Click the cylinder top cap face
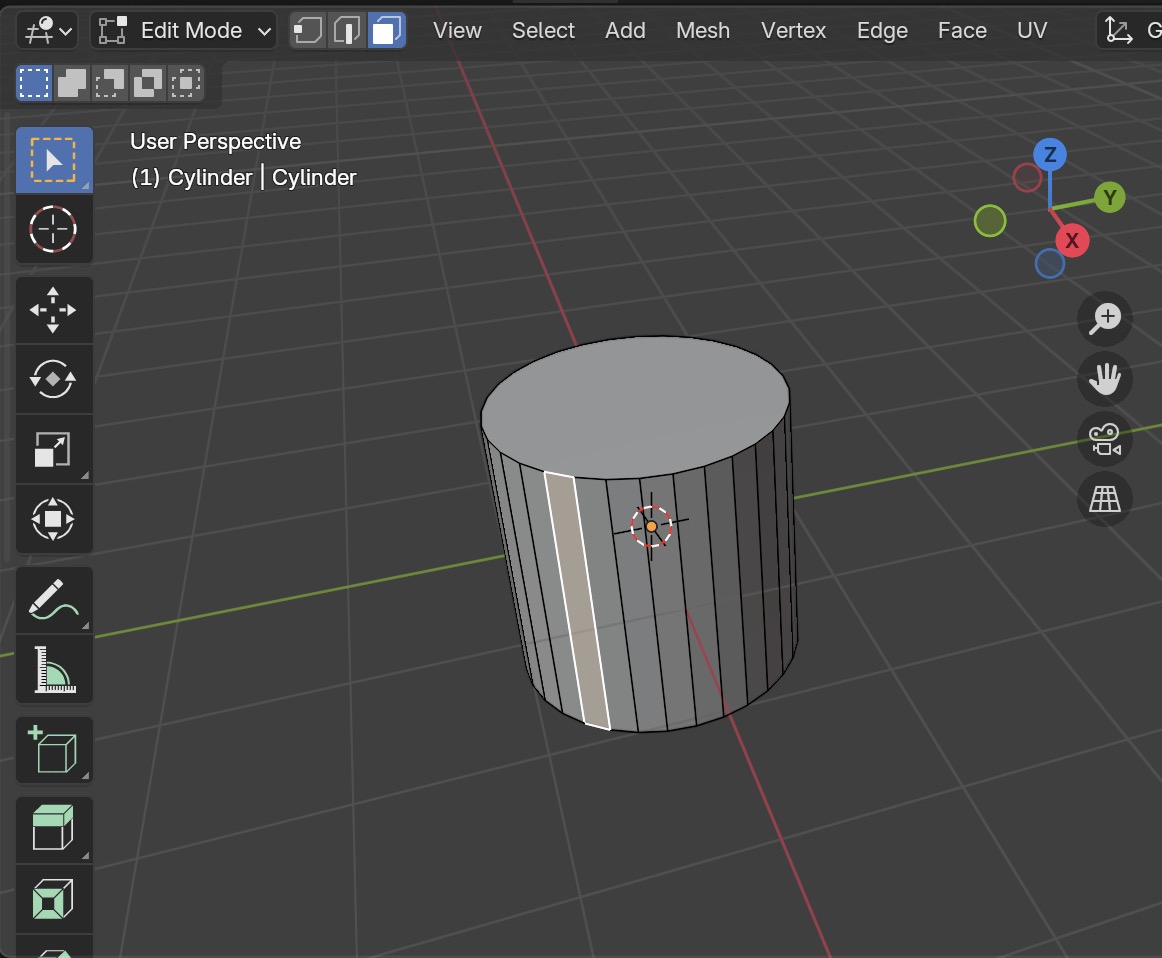 click(635, 406)
